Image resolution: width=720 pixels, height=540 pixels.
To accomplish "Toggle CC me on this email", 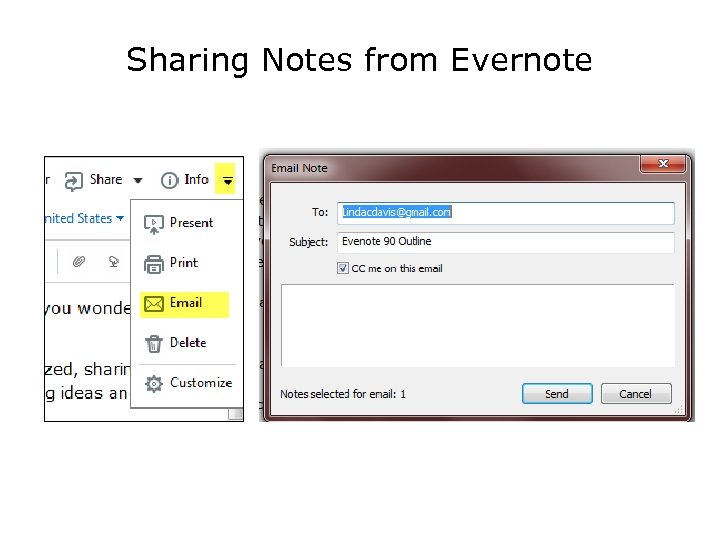I will [x=343, y=268].
